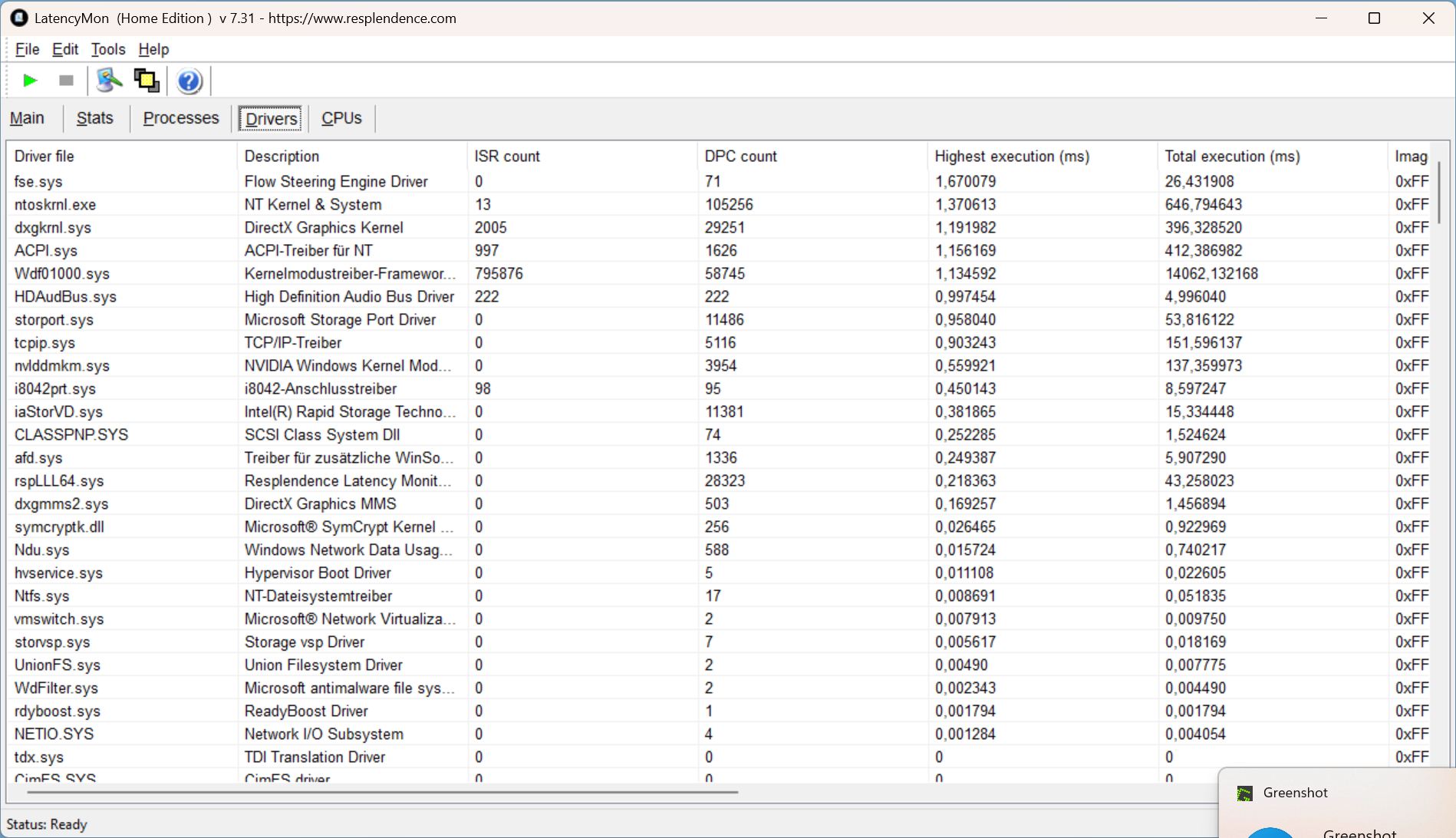Image resolution: width=1456 pixels, height=838 pixels.
Task: Select the nvlddmkm.sys row
Action: tap(720, 366)
